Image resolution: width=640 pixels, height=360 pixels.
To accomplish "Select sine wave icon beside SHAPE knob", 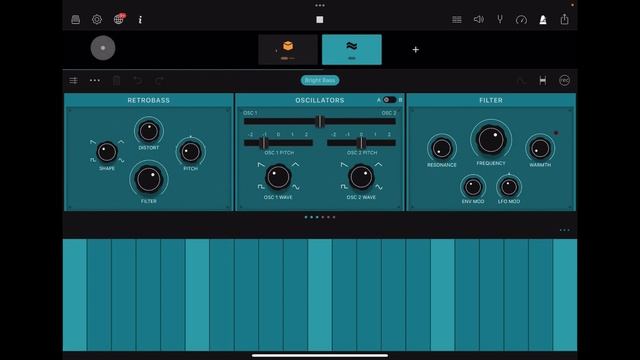I will [122, 160].
